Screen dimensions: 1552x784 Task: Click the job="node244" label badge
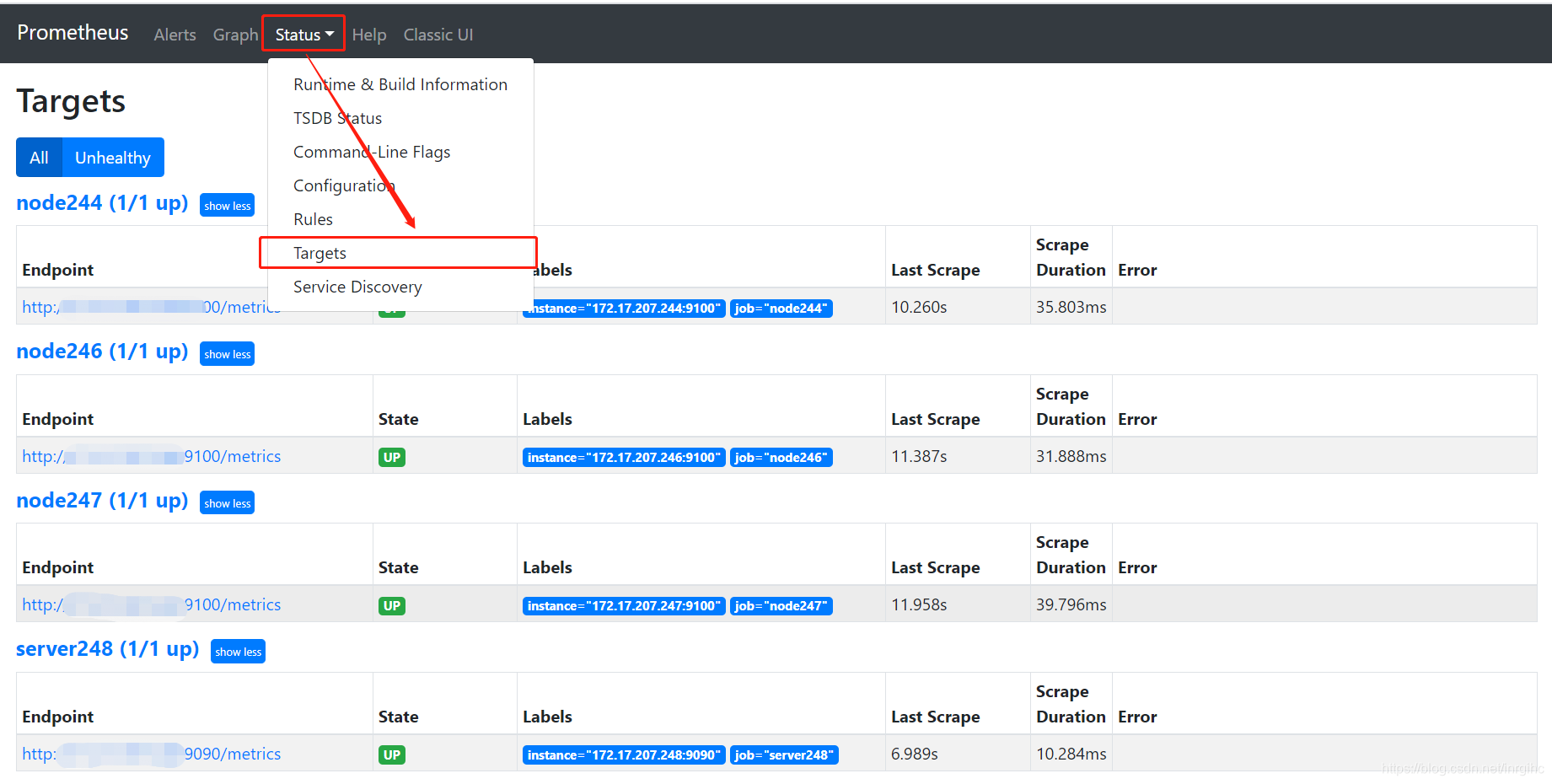[x=781, y=309]
